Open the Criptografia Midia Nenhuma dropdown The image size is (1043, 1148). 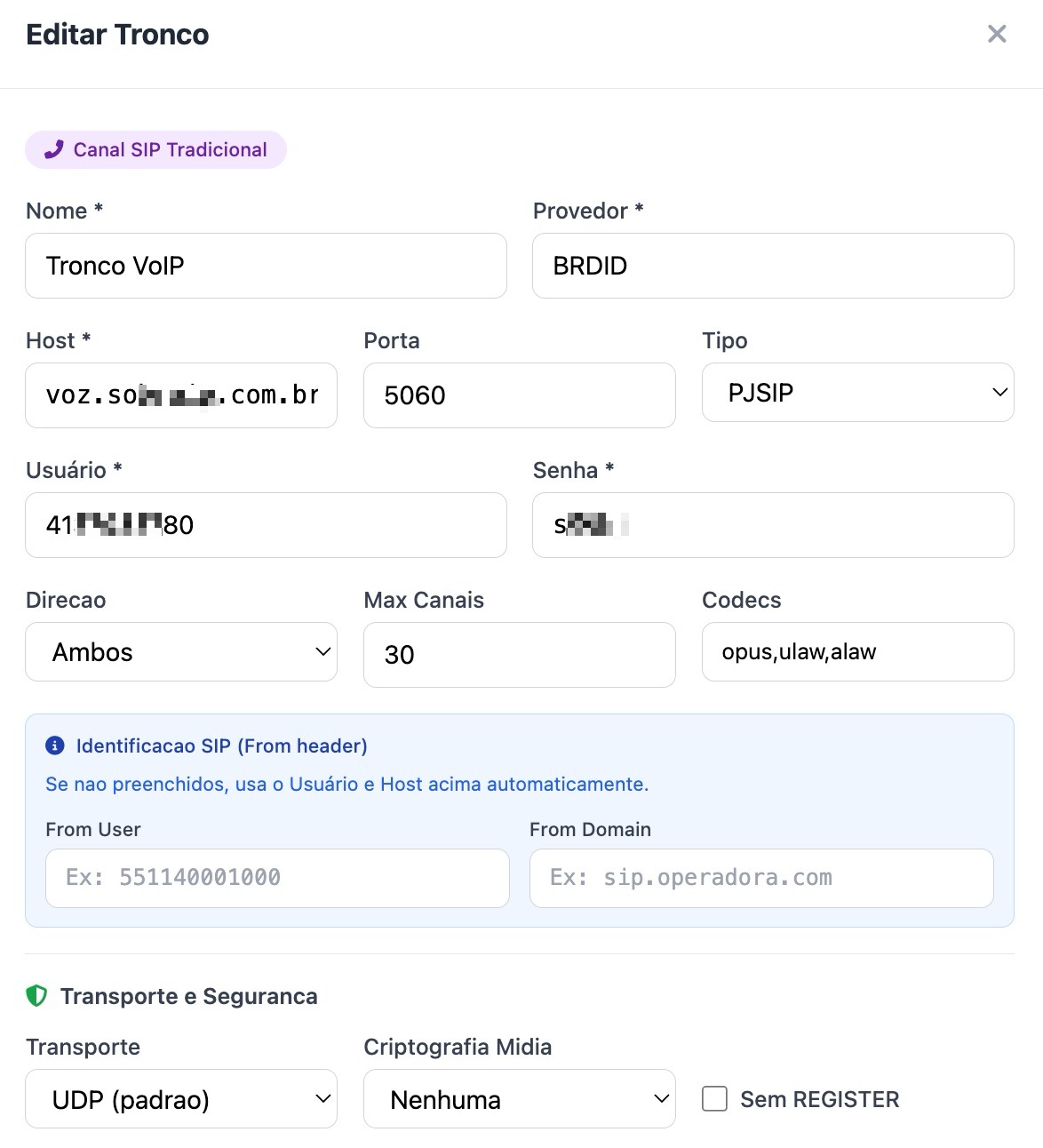click(x=520, y=1099)
